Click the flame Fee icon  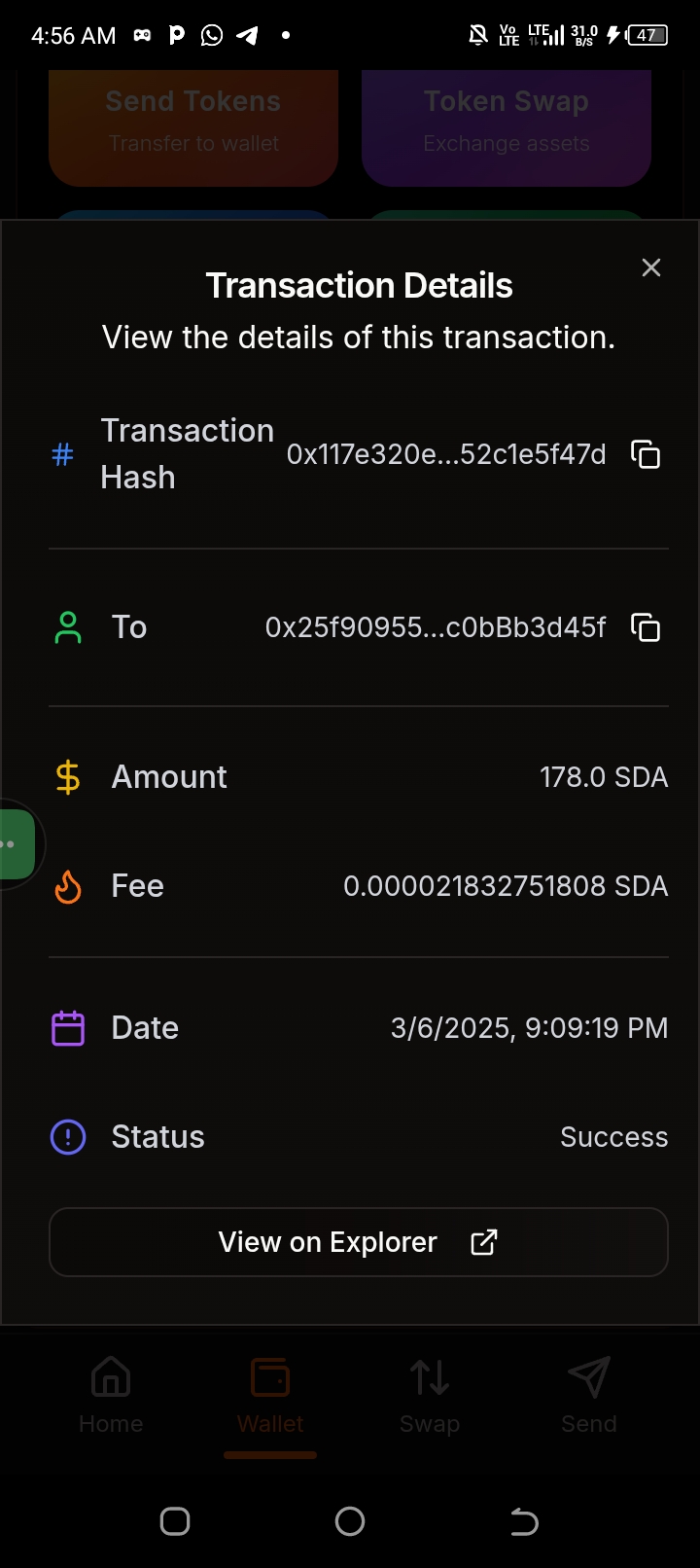[x=68, y=886]
